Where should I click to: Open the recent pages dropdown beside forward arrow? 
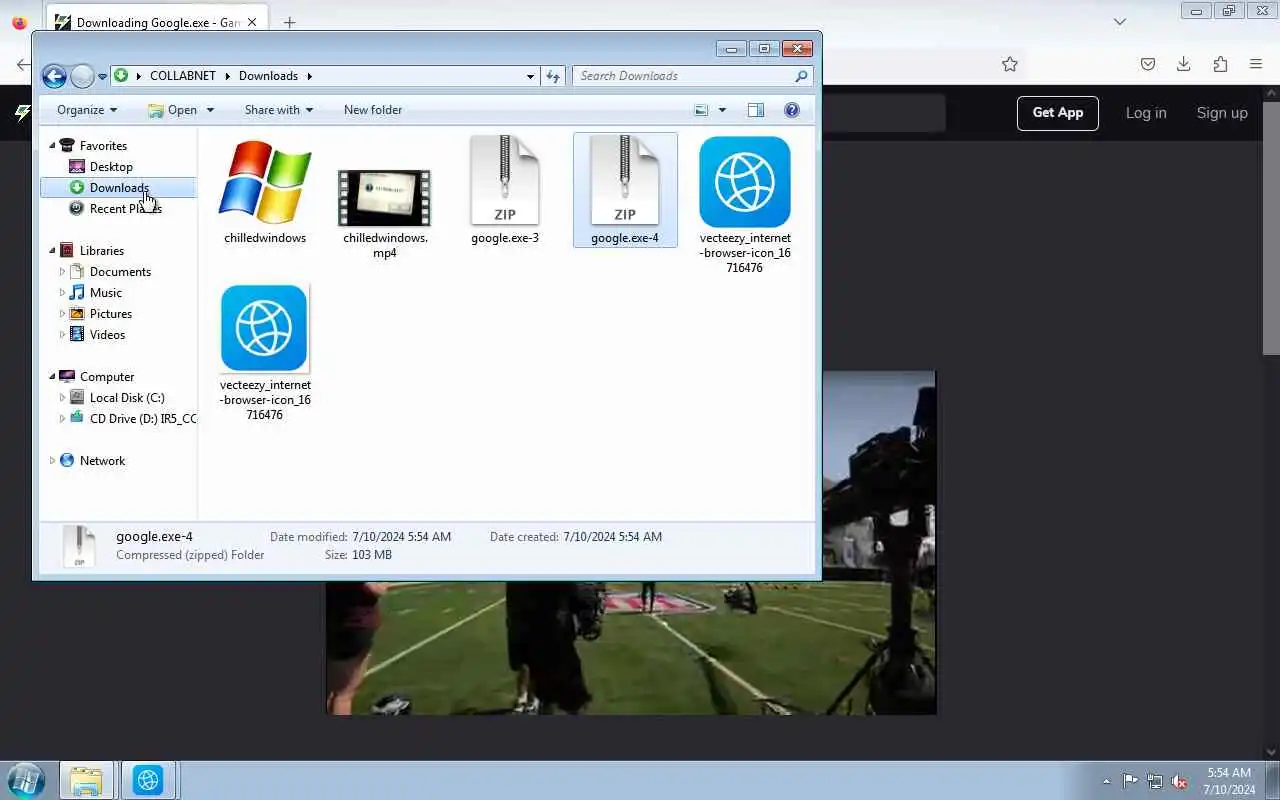[102, 77]
